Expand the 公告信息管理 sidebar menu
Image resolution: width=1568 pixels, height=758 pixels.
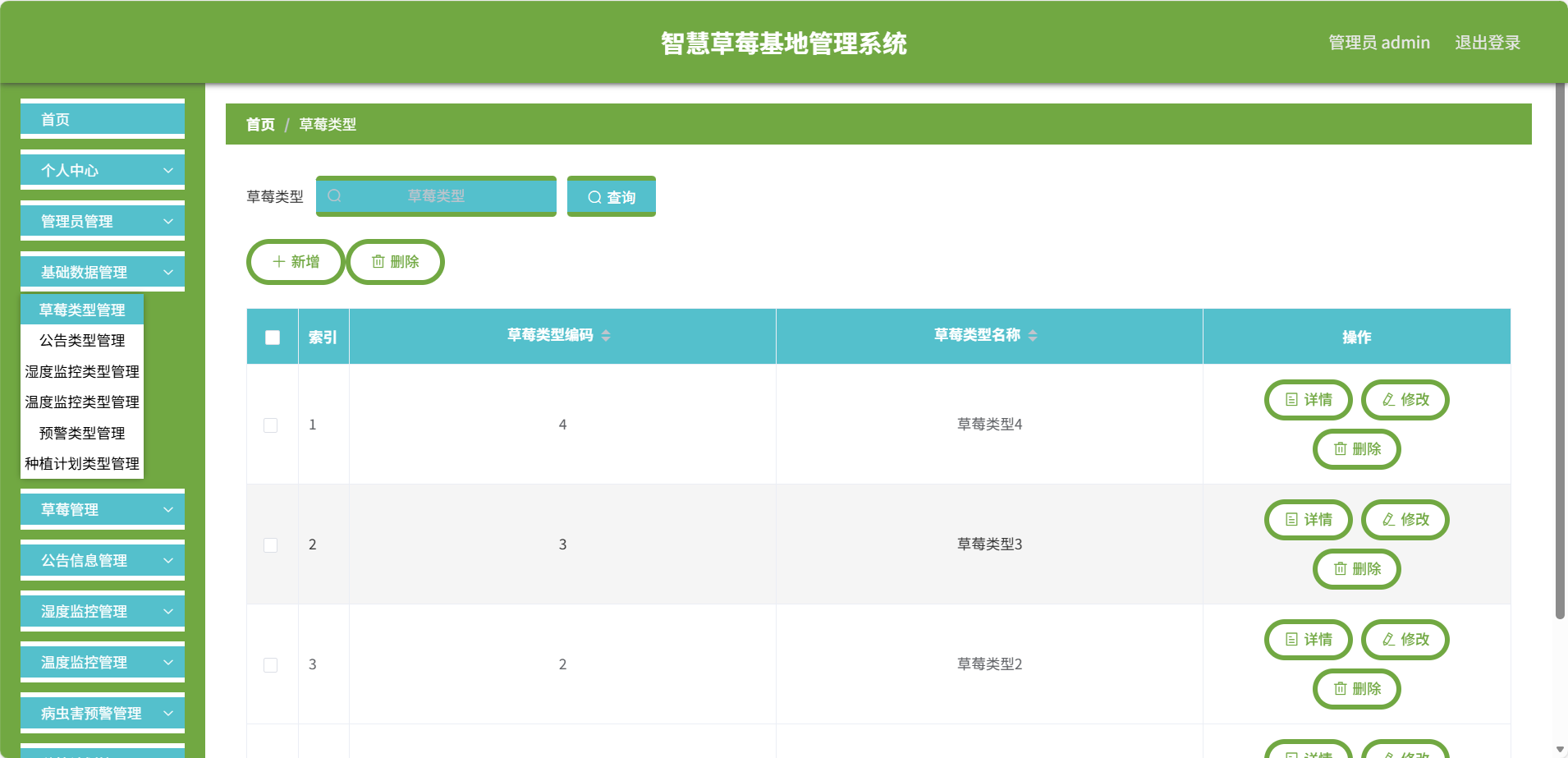coord(103,560)
